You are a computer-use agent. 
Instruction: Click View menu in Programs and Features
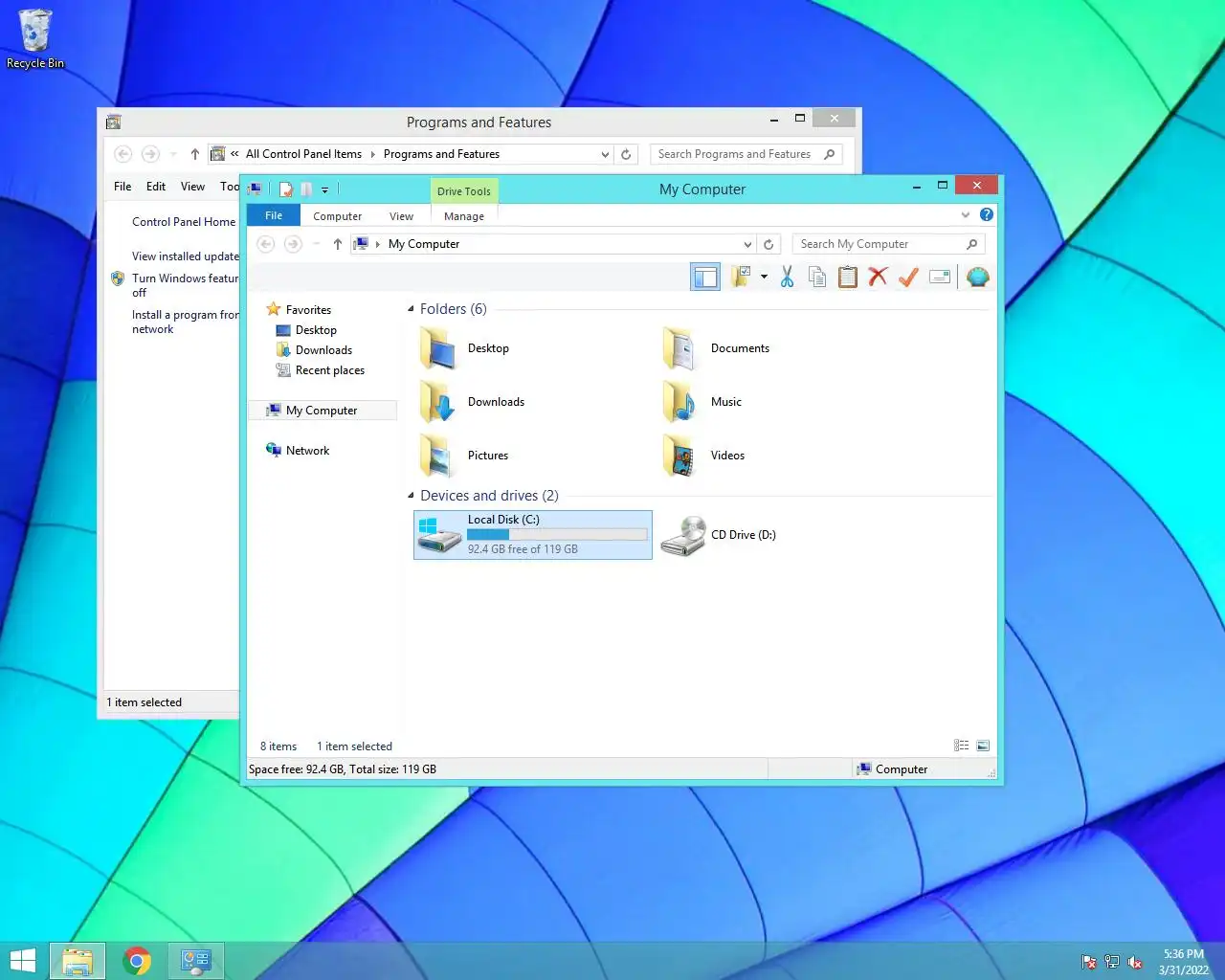192,187
